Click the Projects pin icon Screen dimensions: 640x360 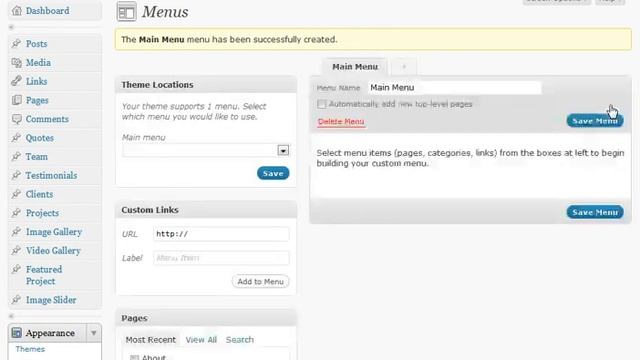(16, 213)
